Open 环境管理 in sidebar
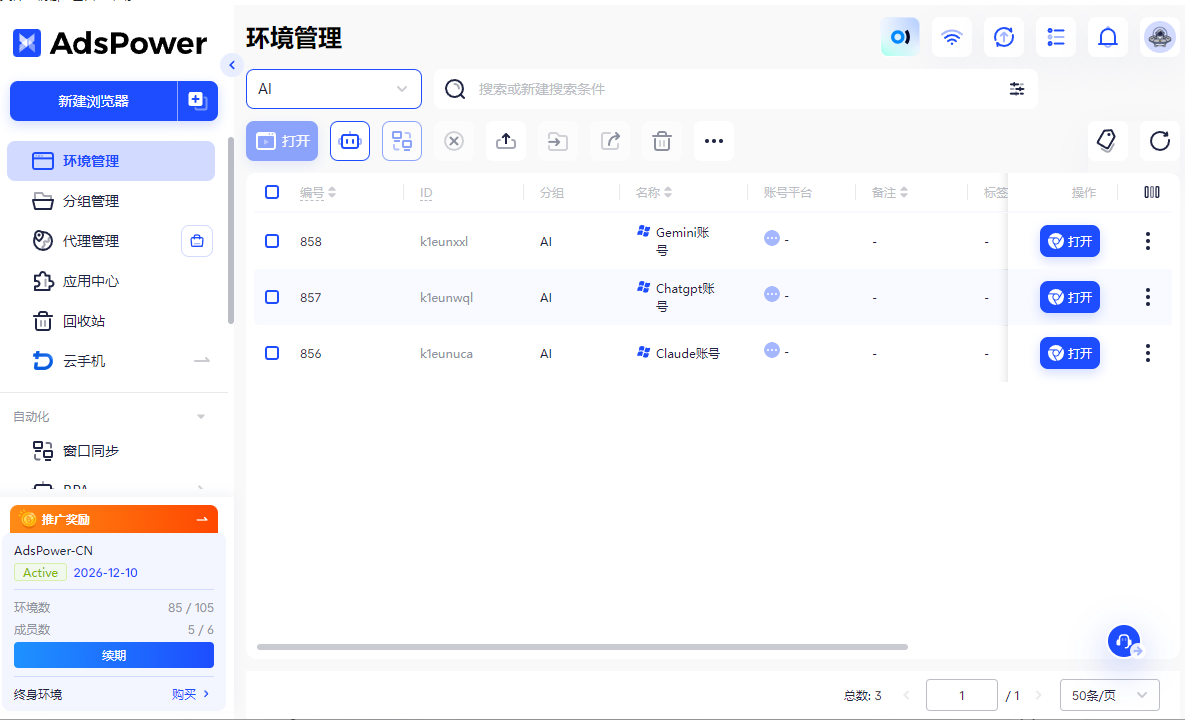The width and height of the screenshot is (1185, 720). (x=111, y=161)
